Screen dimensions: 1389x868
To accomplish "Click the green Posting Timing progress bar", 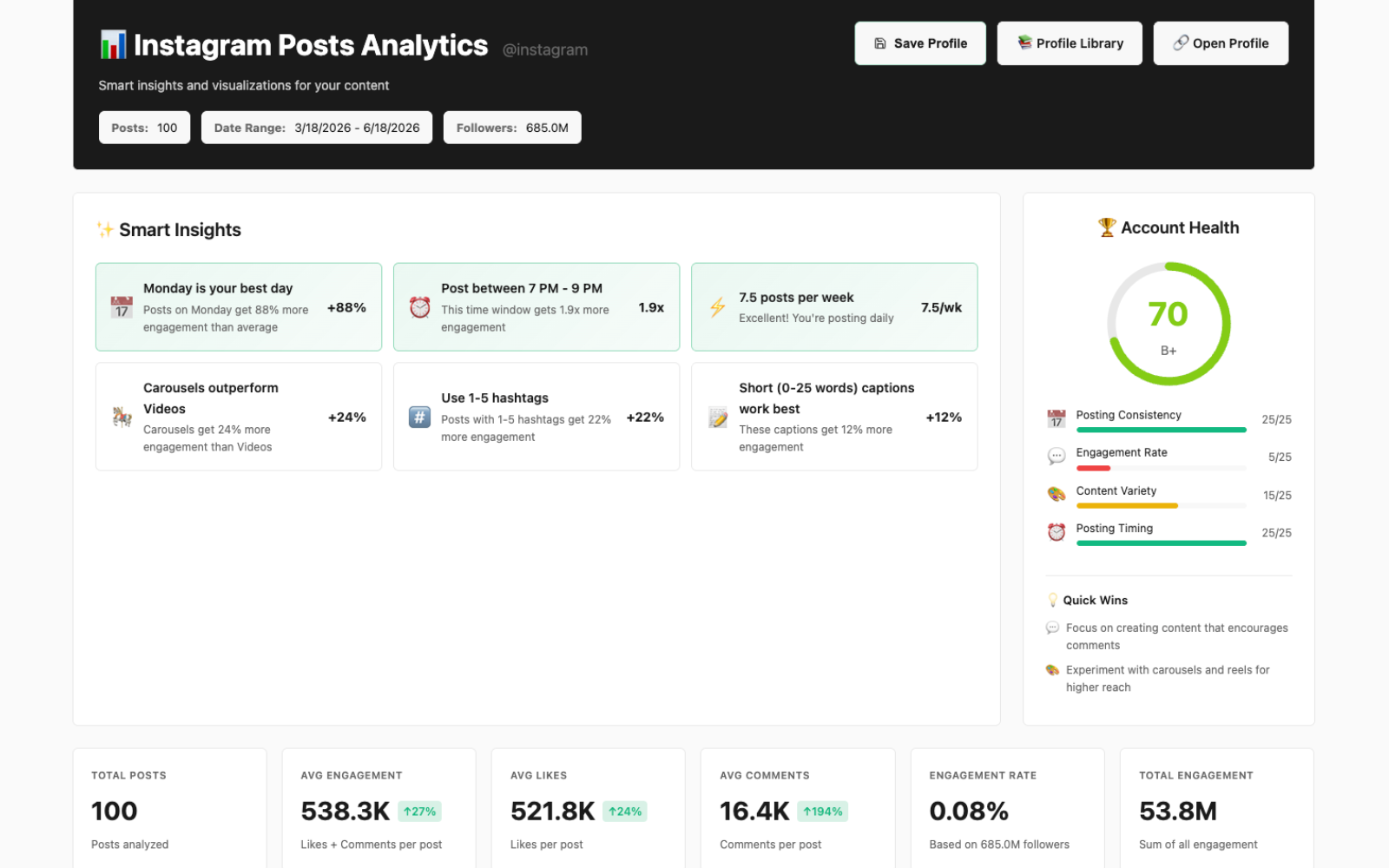I will (1162, 543).
